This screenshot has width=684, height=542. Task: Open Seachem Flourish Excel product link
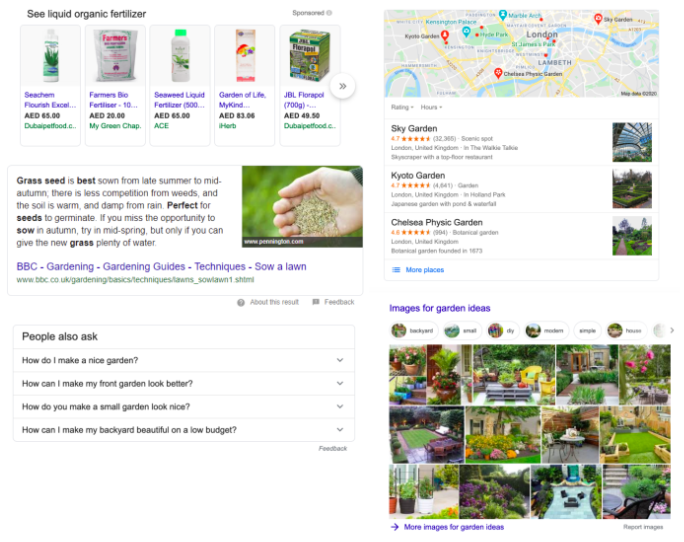tap(50, 100)
